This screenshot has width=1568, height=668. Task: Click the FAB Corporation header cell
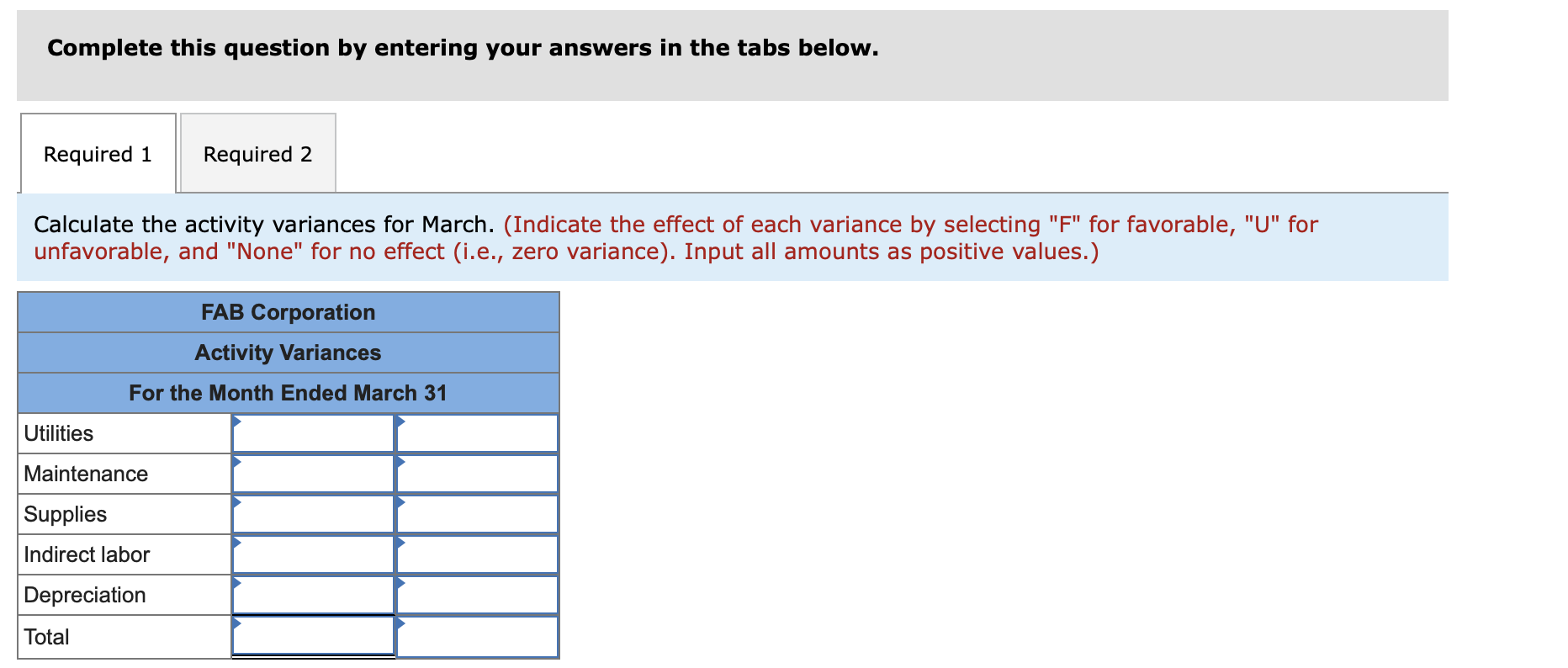289,312
